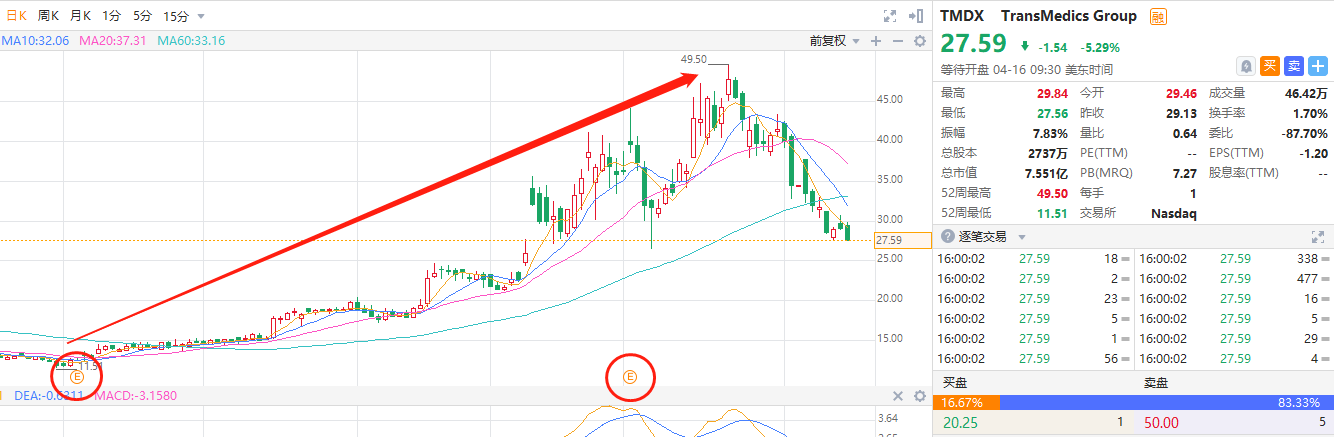The image size is (1334, 437).
Task: Click the 买盘 header
Action: coord(955,383)
